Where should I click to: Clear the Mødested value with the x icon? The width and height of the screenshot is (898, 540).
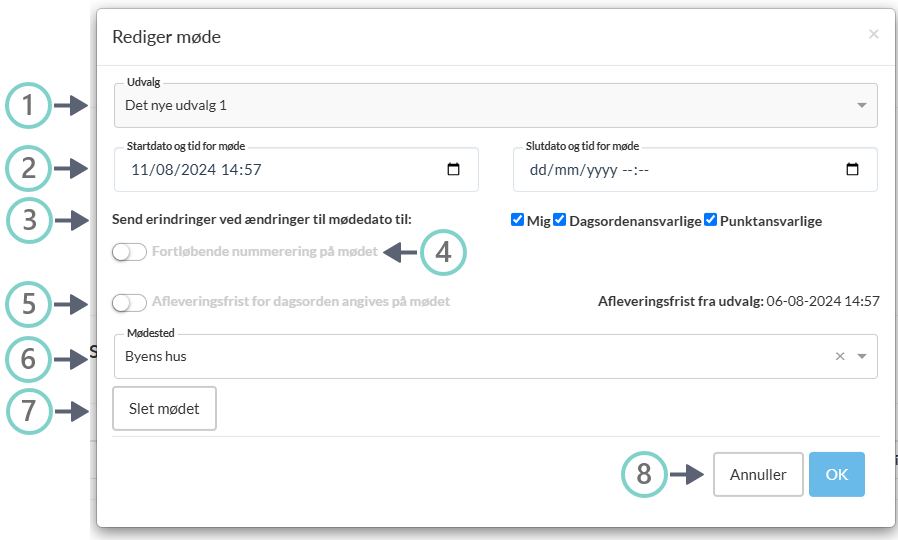tap(840, 357)
